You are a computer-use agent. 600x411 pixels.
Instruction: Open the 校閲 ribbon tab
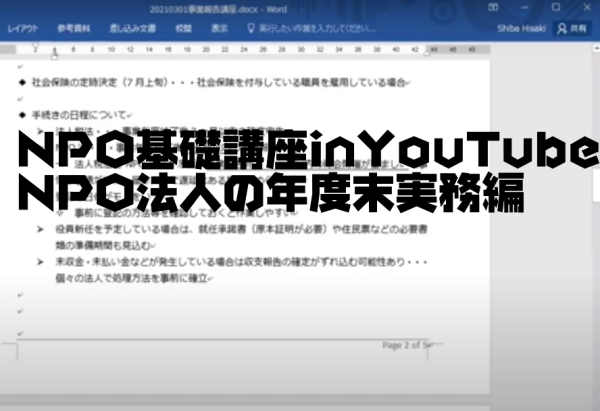184,30
